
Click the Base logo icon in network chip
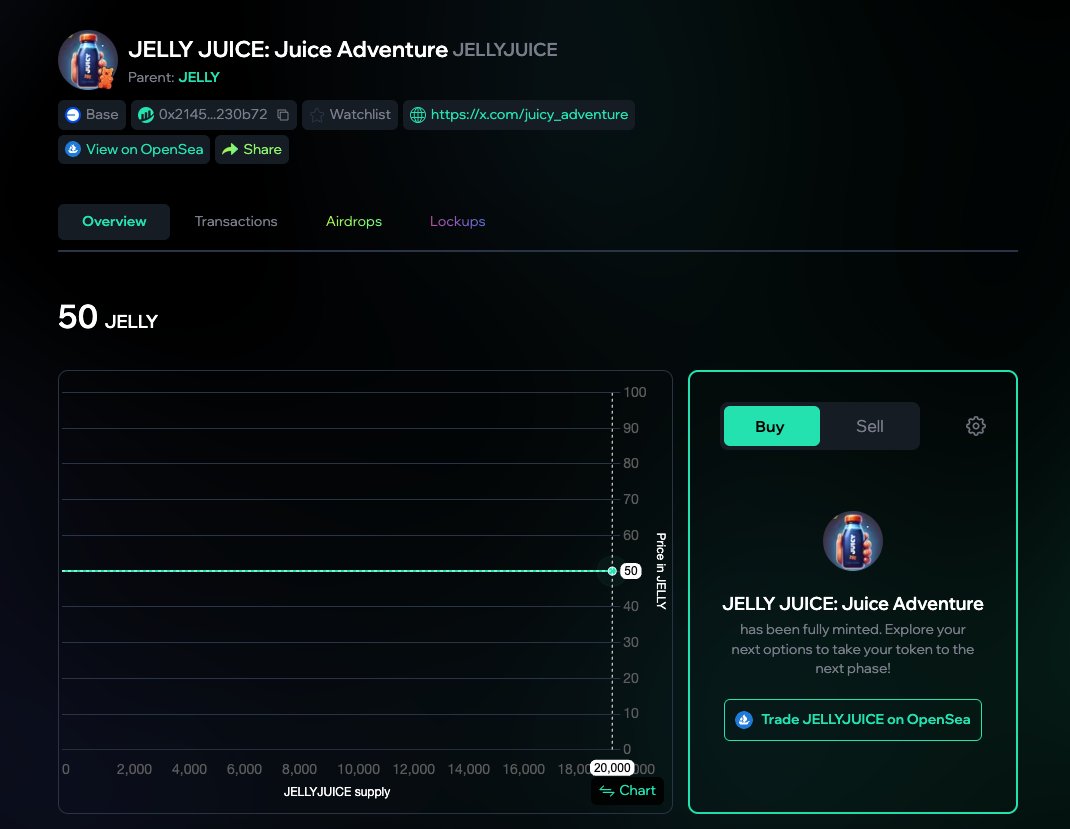pos(72,115)
